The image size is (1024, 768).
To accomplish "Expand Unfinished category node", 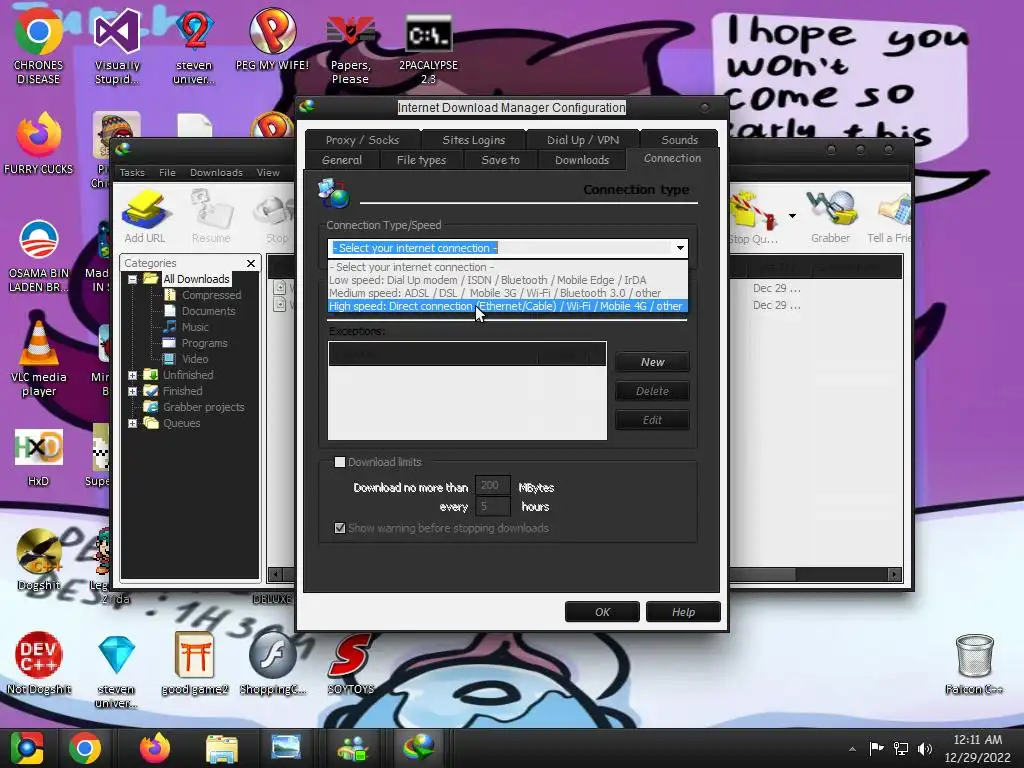I will pyautogui.click(x=133, y=376).
